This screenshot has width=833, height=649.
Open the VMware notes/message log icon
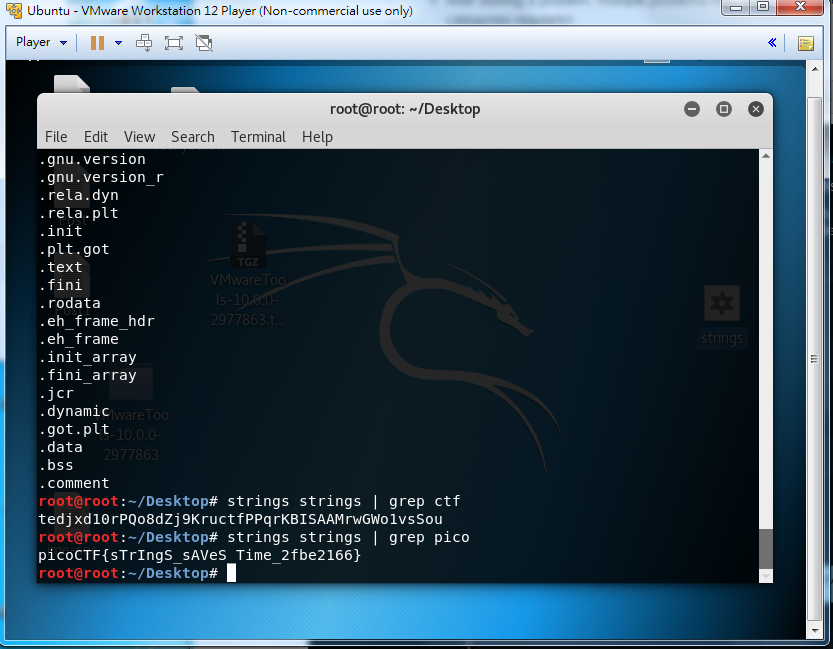click(x=806, y=43)
